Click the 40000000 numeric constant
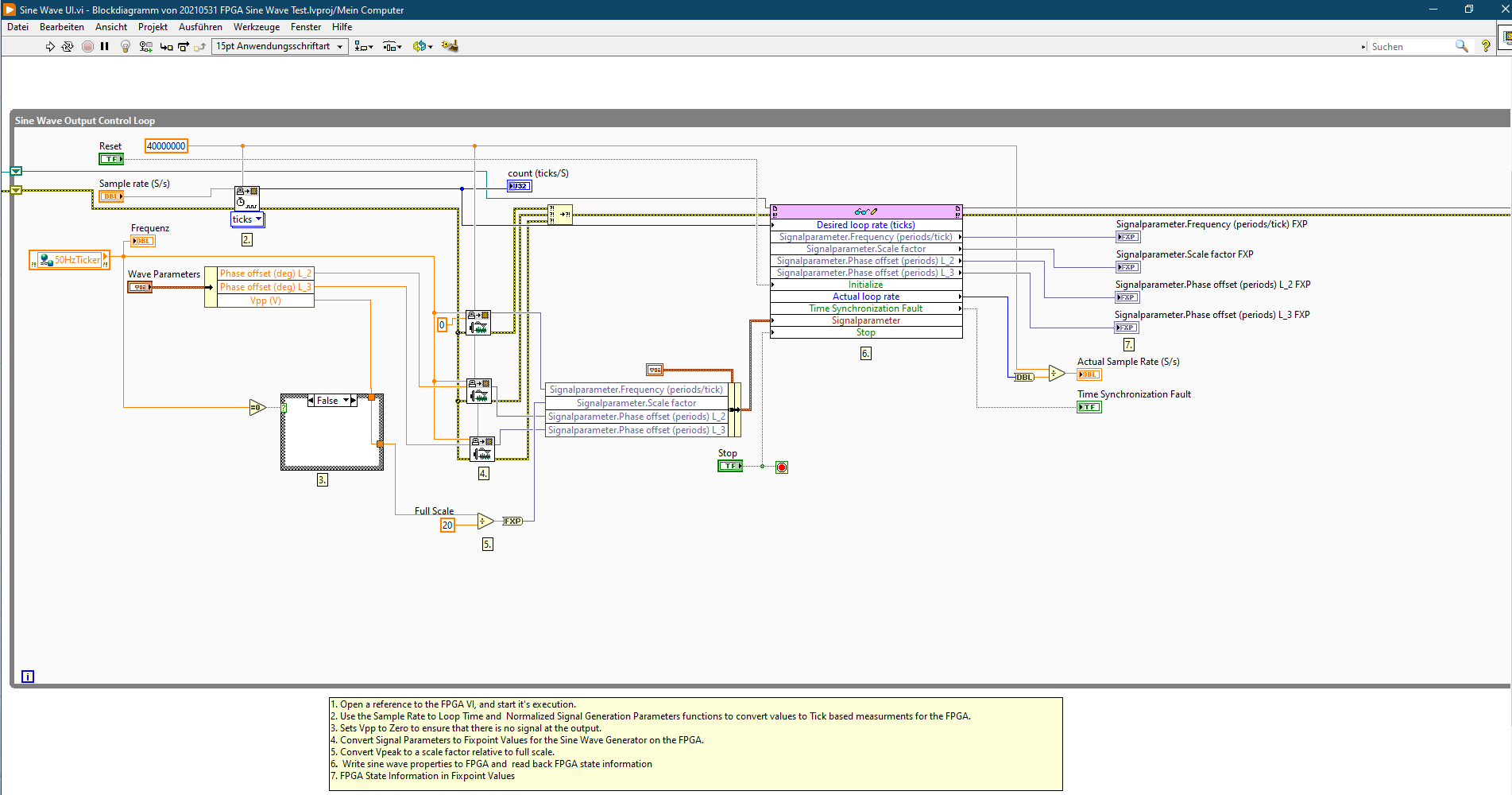This screenshot has height=795, width=1512. [x=166, y=146]
